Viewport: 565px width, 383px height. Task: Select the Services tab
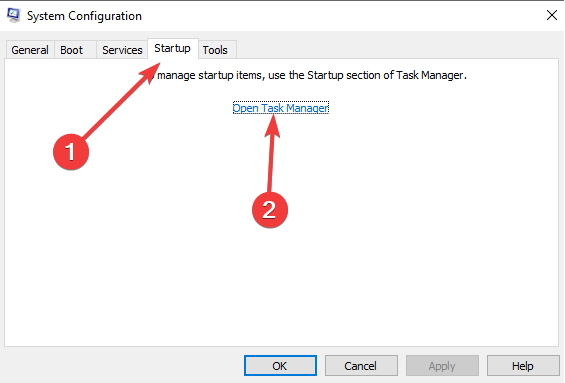(x=122, y=50)
